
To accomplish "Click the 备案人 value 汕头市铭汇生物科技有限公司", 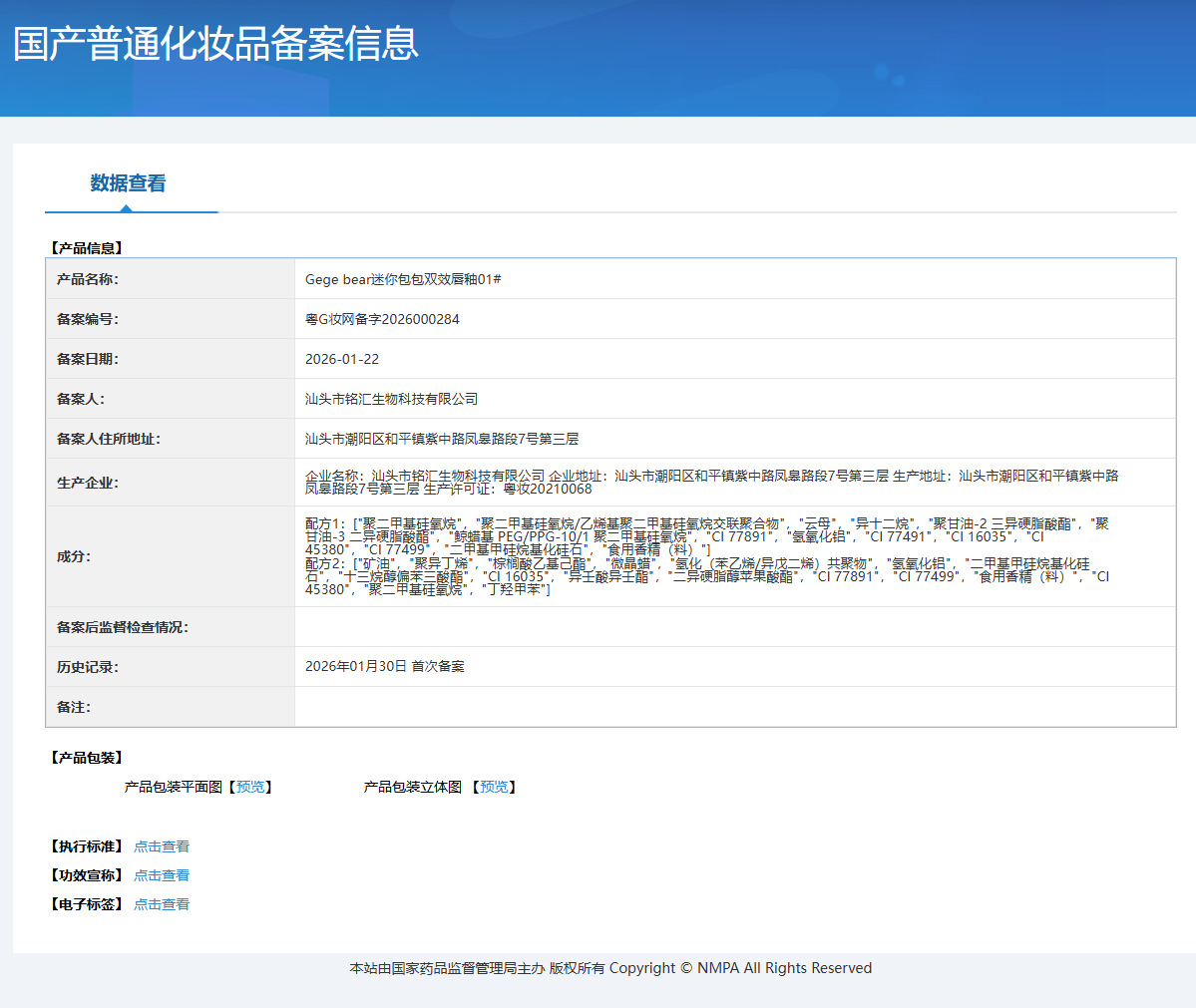I will (x=391, y=399).
